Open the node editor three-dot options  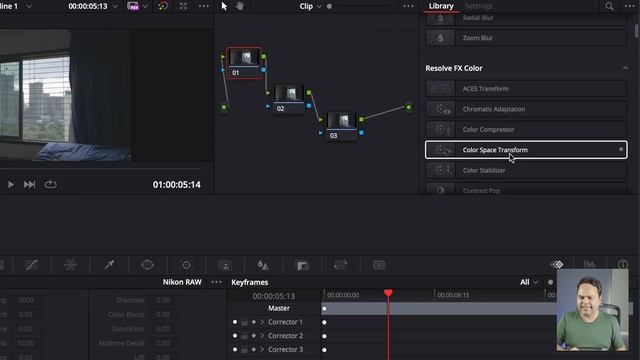tap(409, 6)
